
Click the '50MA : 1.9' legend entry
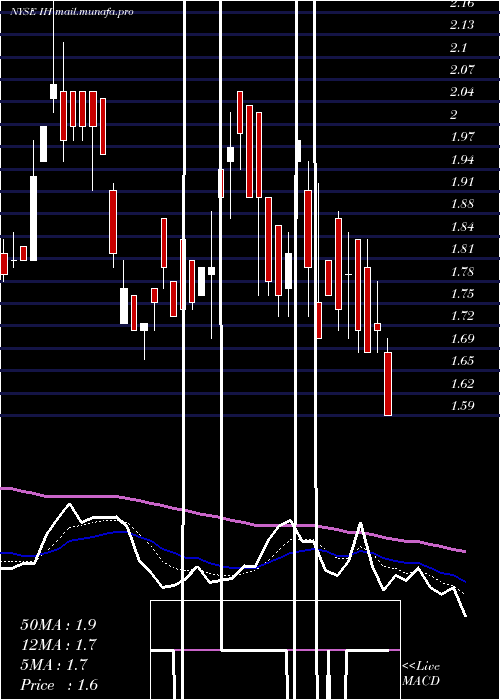(x=58, y=625)
